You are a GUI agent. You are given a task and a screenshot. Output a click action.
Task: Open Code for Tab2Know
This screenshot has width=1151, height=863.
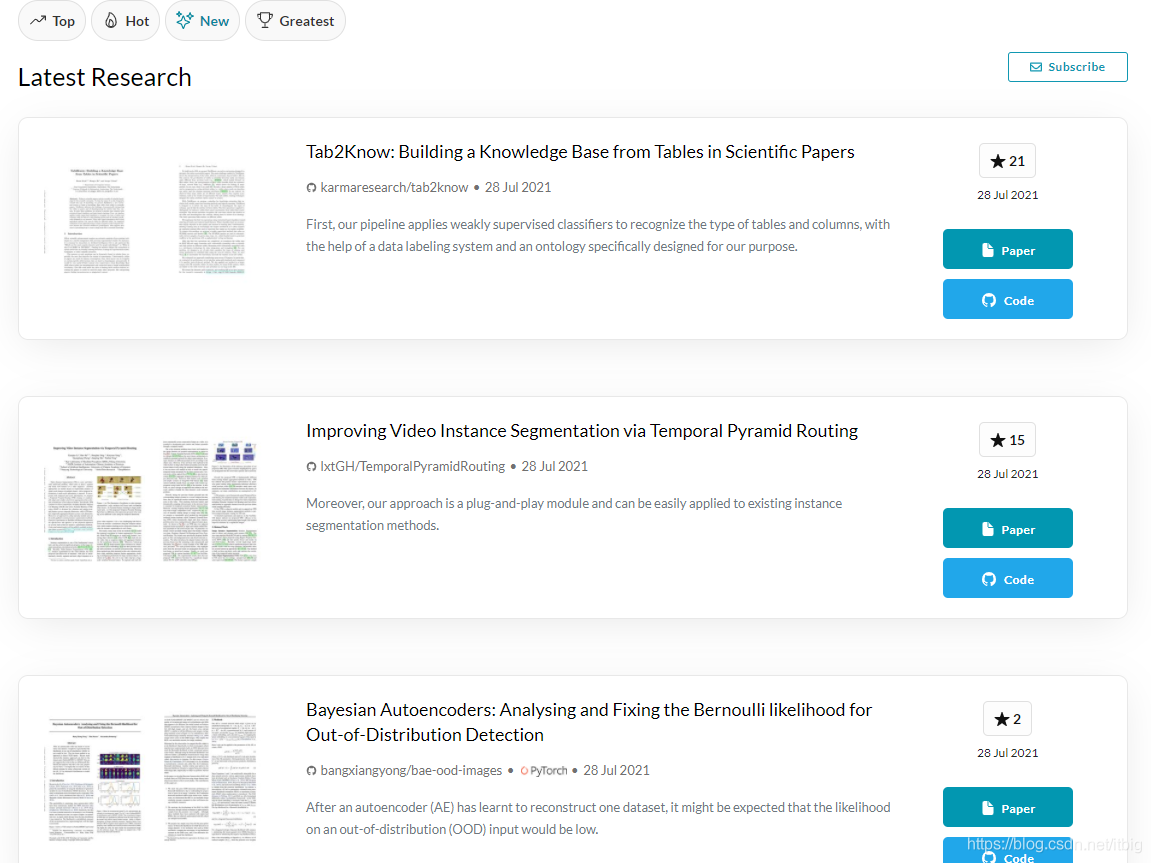coord(1007,299)
